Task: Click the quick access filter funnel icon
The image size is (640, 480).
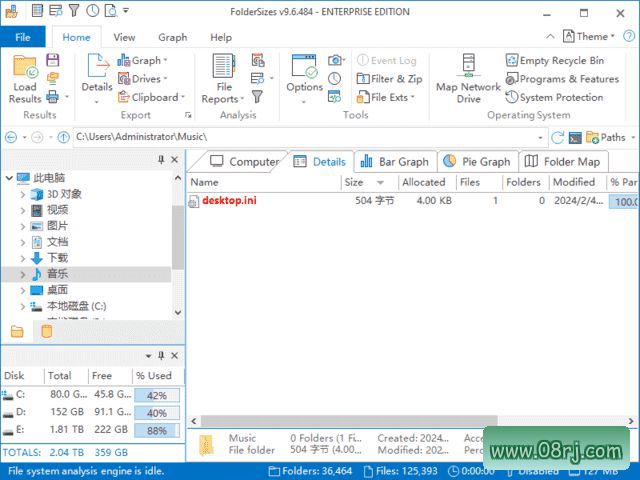Action: click(x=74, y=11)
